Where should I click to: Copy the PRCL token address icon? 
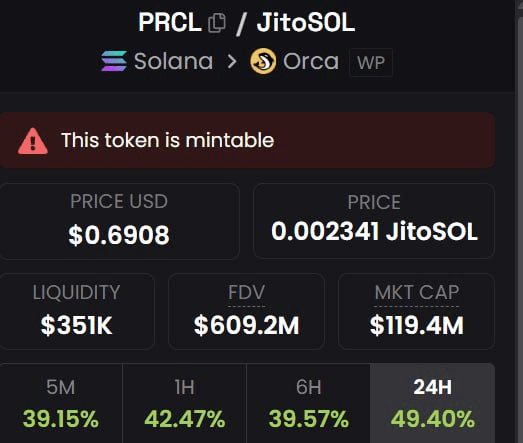(x=217, y=23)
